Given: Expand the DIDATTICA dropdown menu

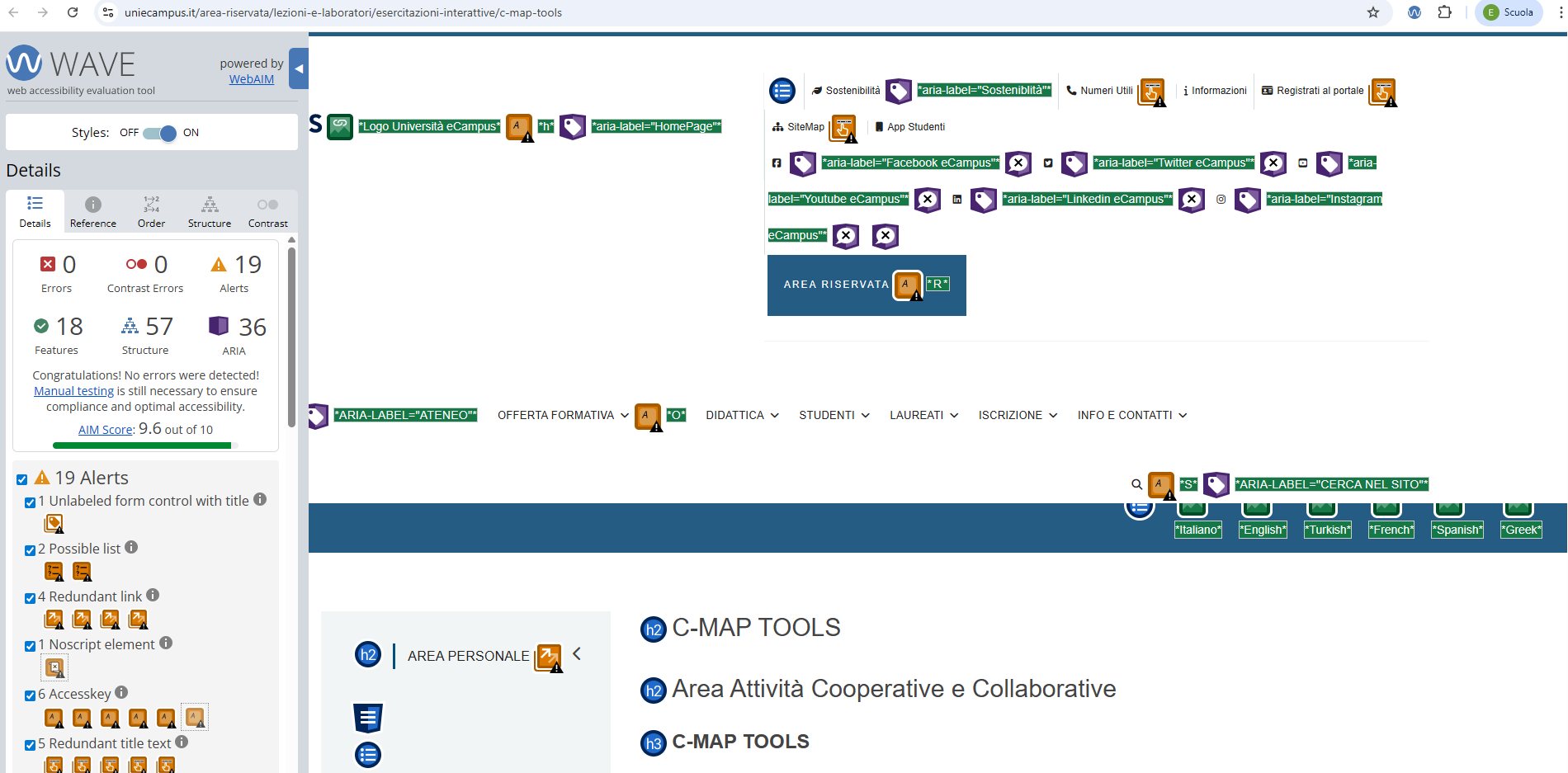Looking at the screenshot, I should [x=742, y=416].
